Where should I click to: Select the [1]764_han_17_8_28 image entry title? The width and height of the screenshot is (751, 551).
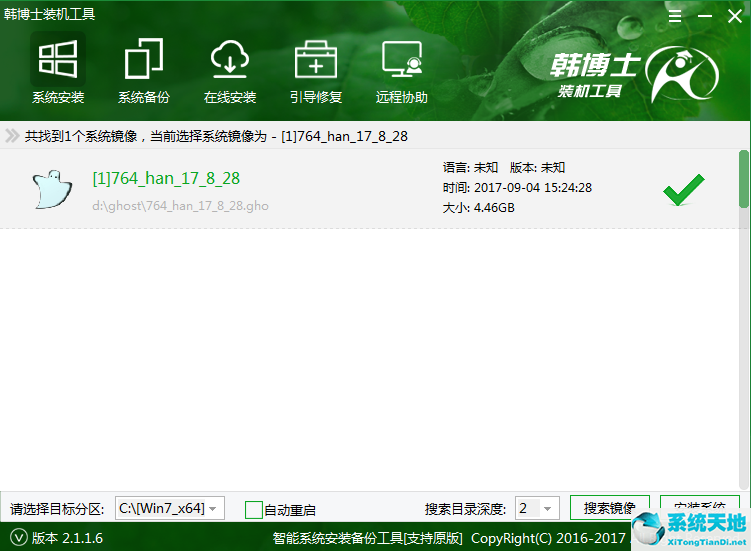point(166,178)
